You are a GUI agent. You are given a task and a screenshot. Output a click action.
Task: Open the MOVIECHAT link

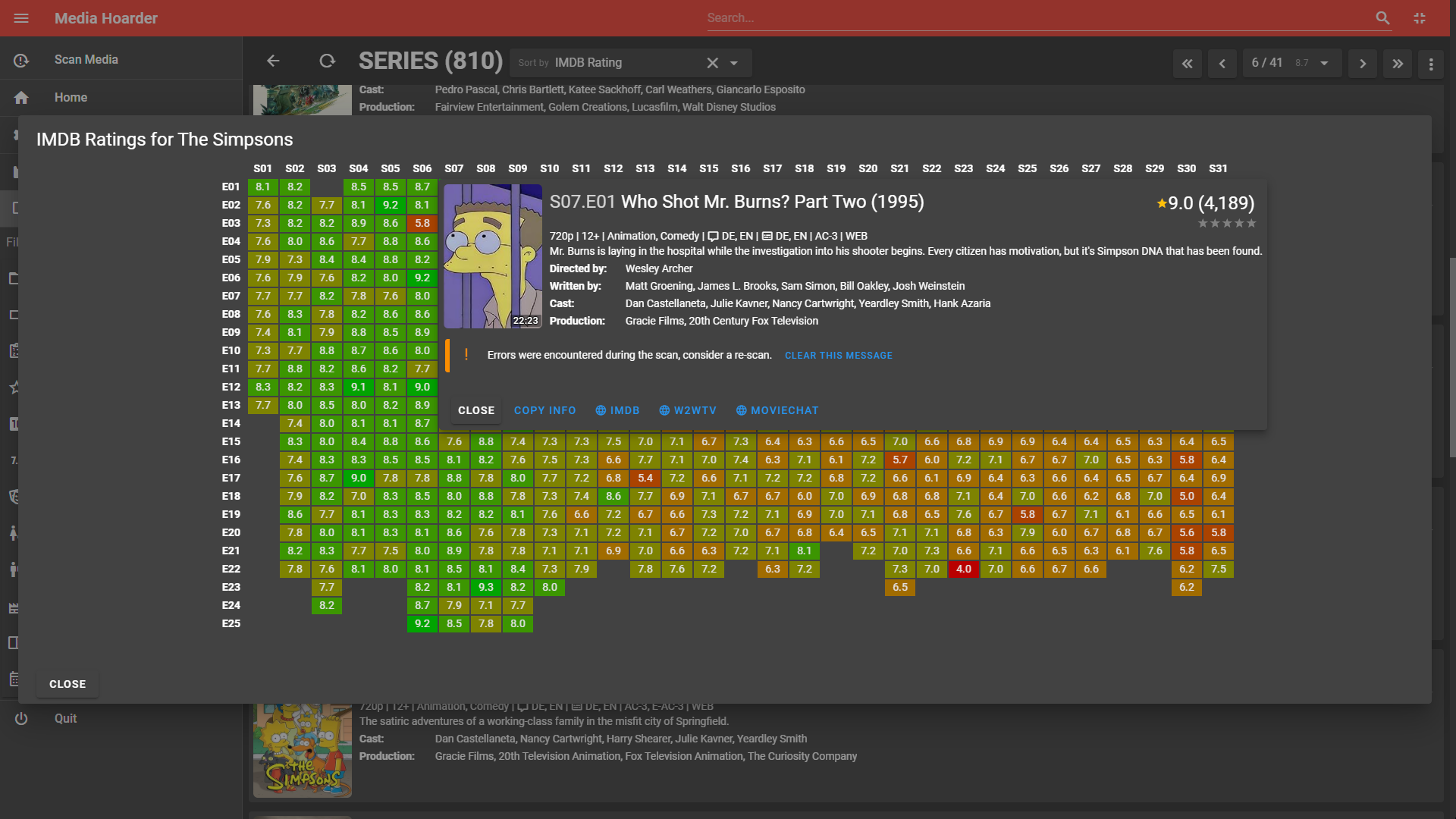point(777,410)
